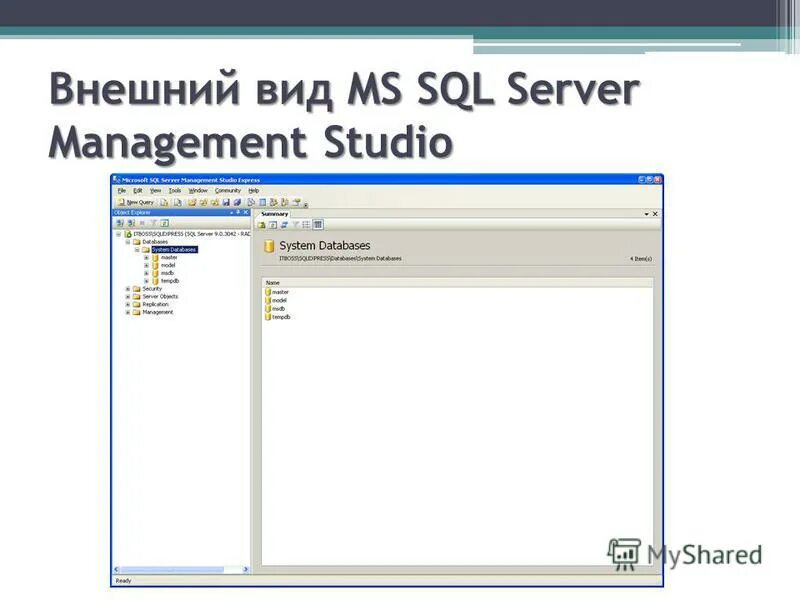Switch Summary to Details report view icon
This screenshot has width=800, height=600.
[x=317, y=224]
